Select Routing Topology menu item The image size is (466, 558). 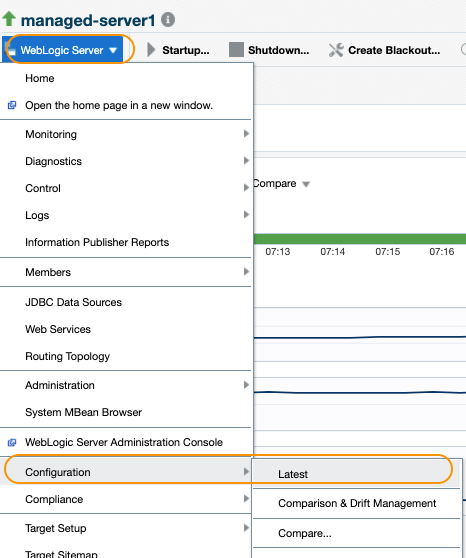coord(126,356)
